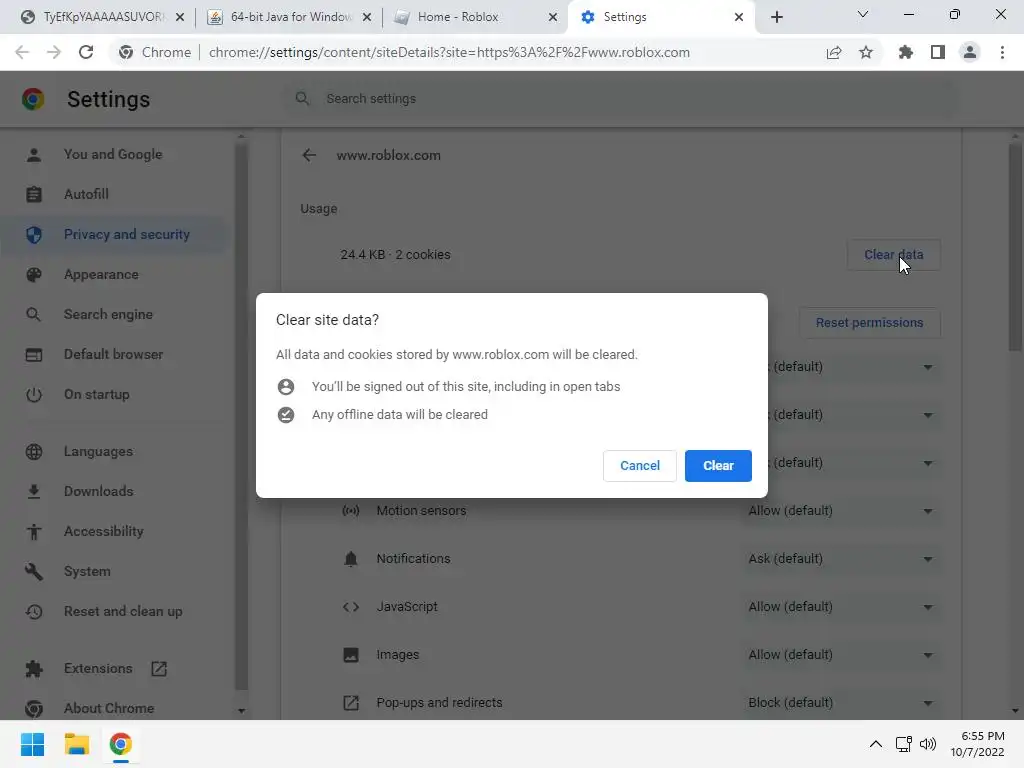Click the Downloads arrow icon
The image size is (1024, 768).
34,492
